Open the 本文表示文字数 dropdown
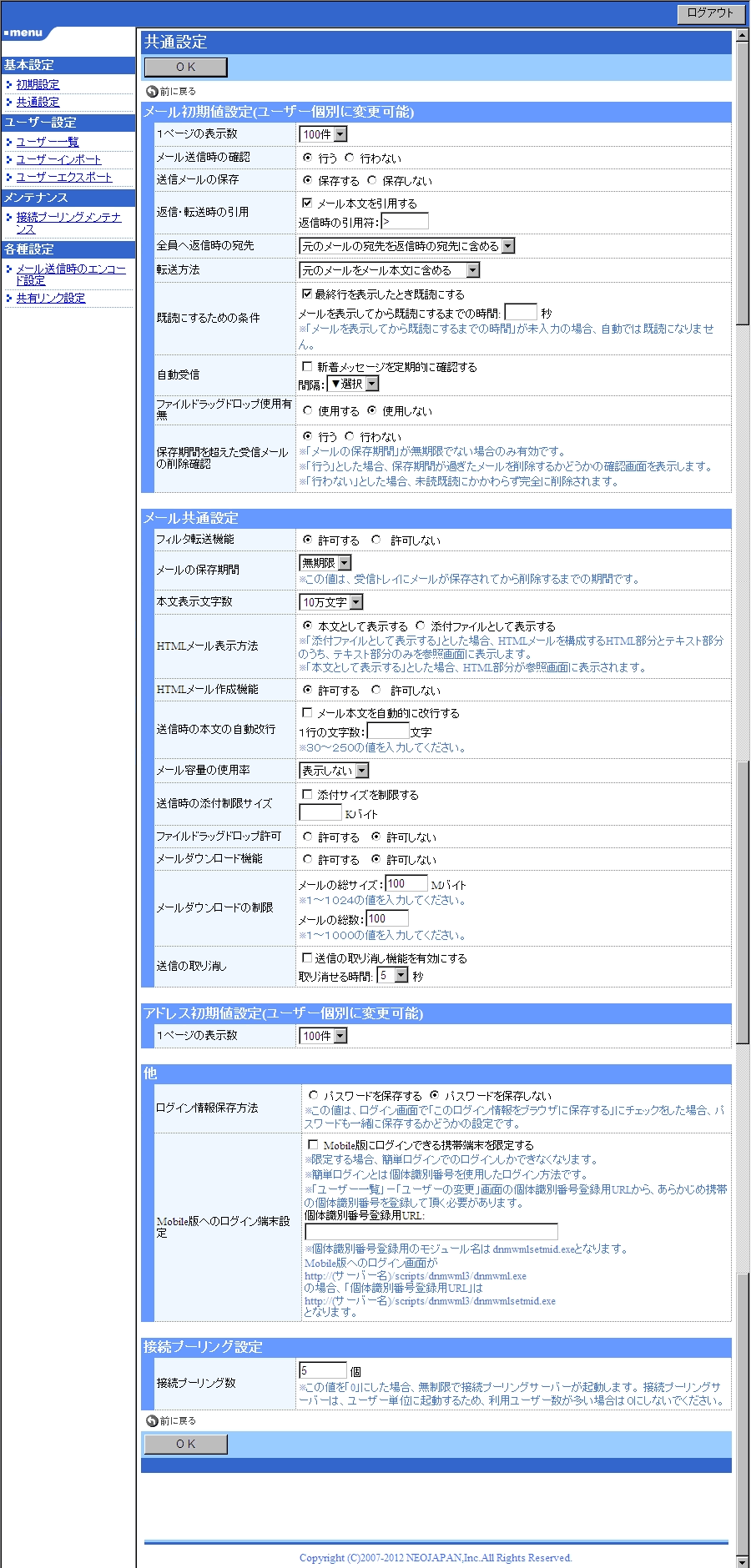 356,602
